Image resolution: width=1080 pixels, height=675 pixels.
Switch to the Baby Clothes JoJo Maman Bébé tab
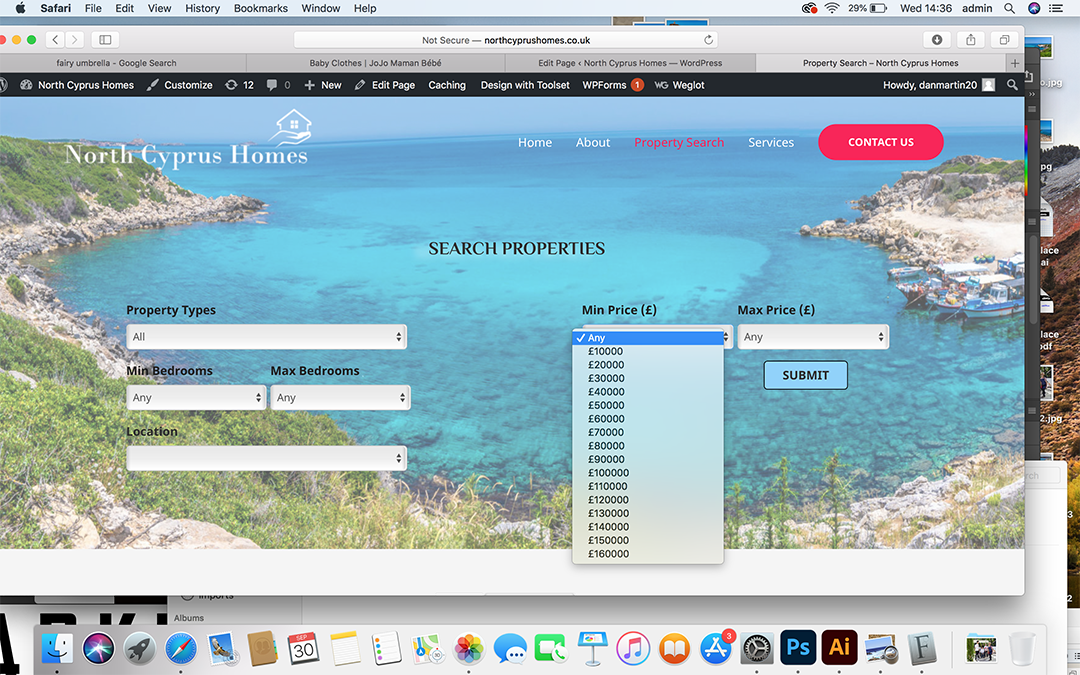coord(375,63)
